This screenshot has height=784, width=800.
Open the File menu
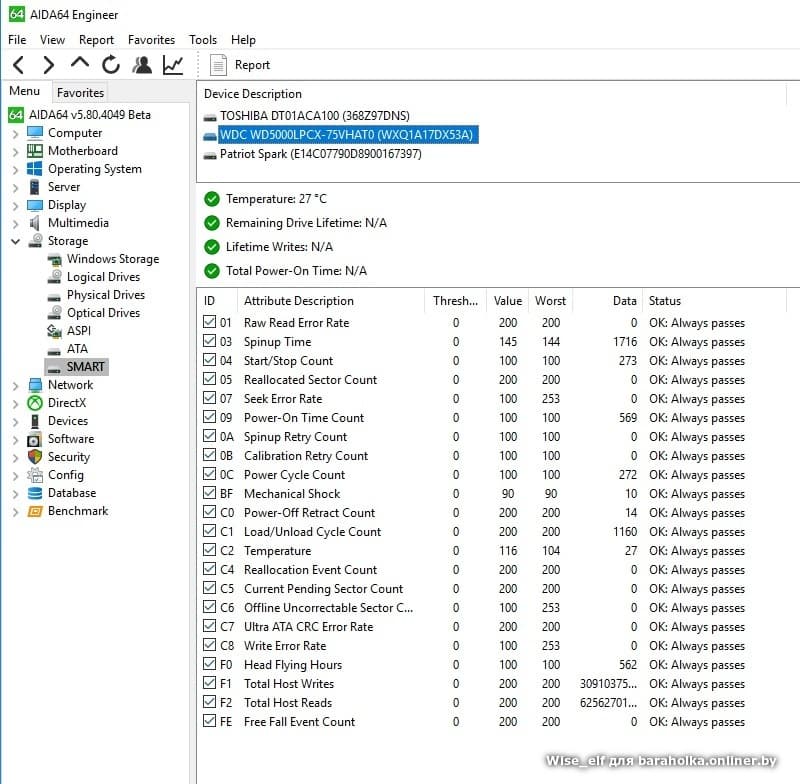point(17,40)
